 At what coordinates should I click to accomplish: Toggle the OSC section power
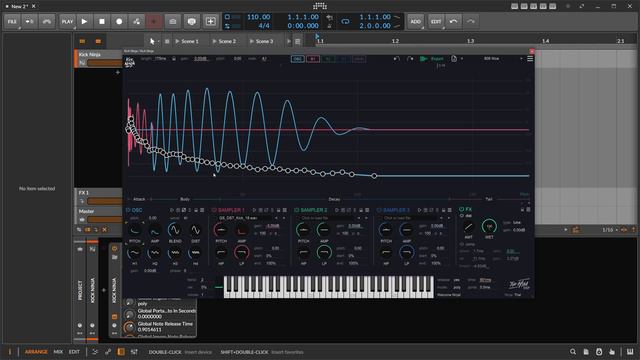pos(128,210)
